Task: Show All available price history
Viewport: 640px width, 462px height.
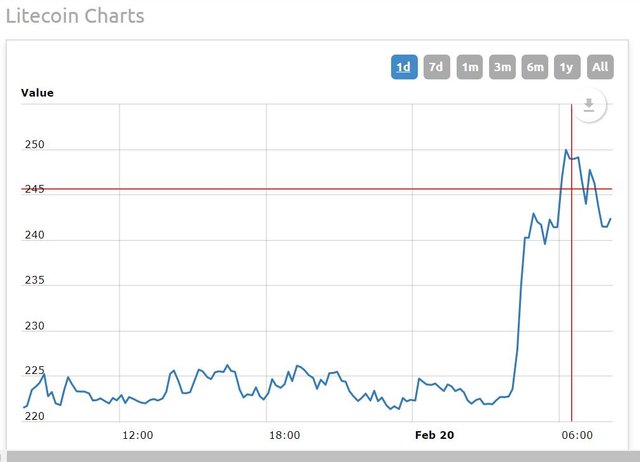Action: (x=600, y=67)
